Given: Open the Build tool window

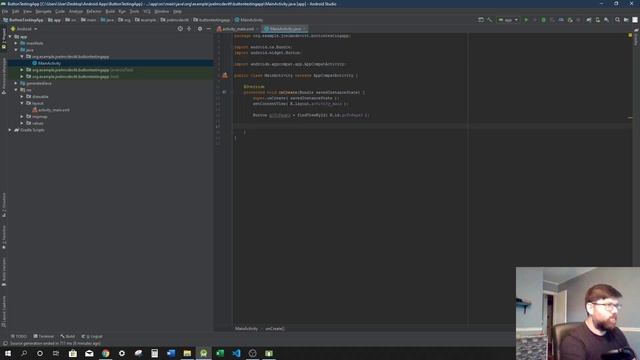Looking at the screenshot, I should tap(68, 336).
